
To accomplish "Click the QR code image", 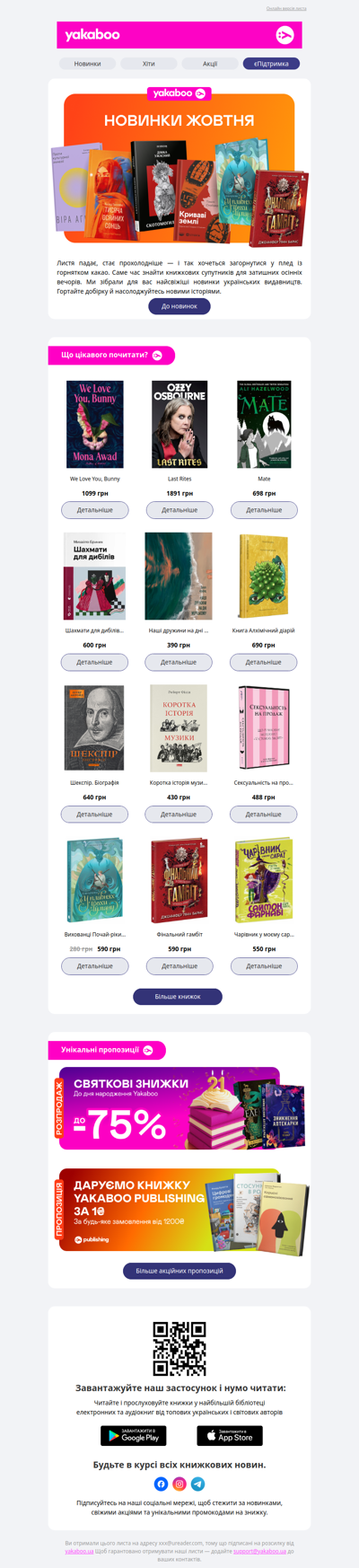I will tap(179, 1348).
